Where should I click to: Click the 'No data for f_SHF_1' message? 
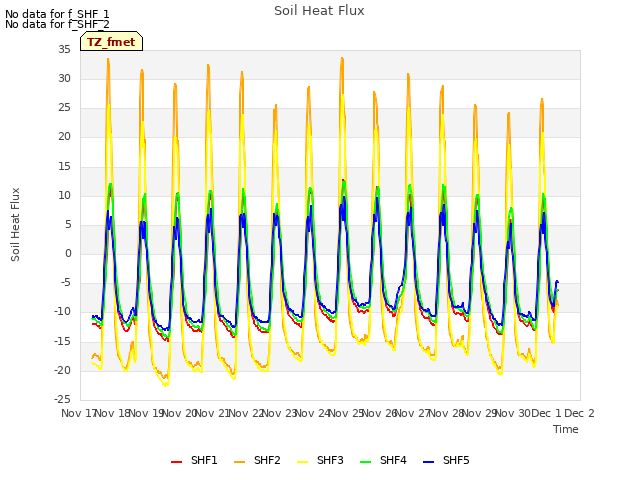(57, 14)
